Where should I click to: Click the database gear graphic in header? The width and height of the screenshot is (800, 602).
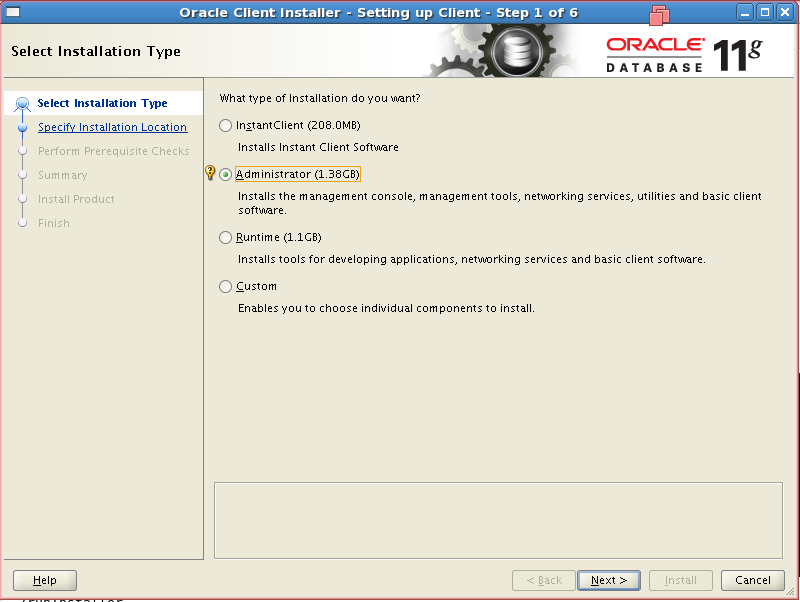pos(516,52)
